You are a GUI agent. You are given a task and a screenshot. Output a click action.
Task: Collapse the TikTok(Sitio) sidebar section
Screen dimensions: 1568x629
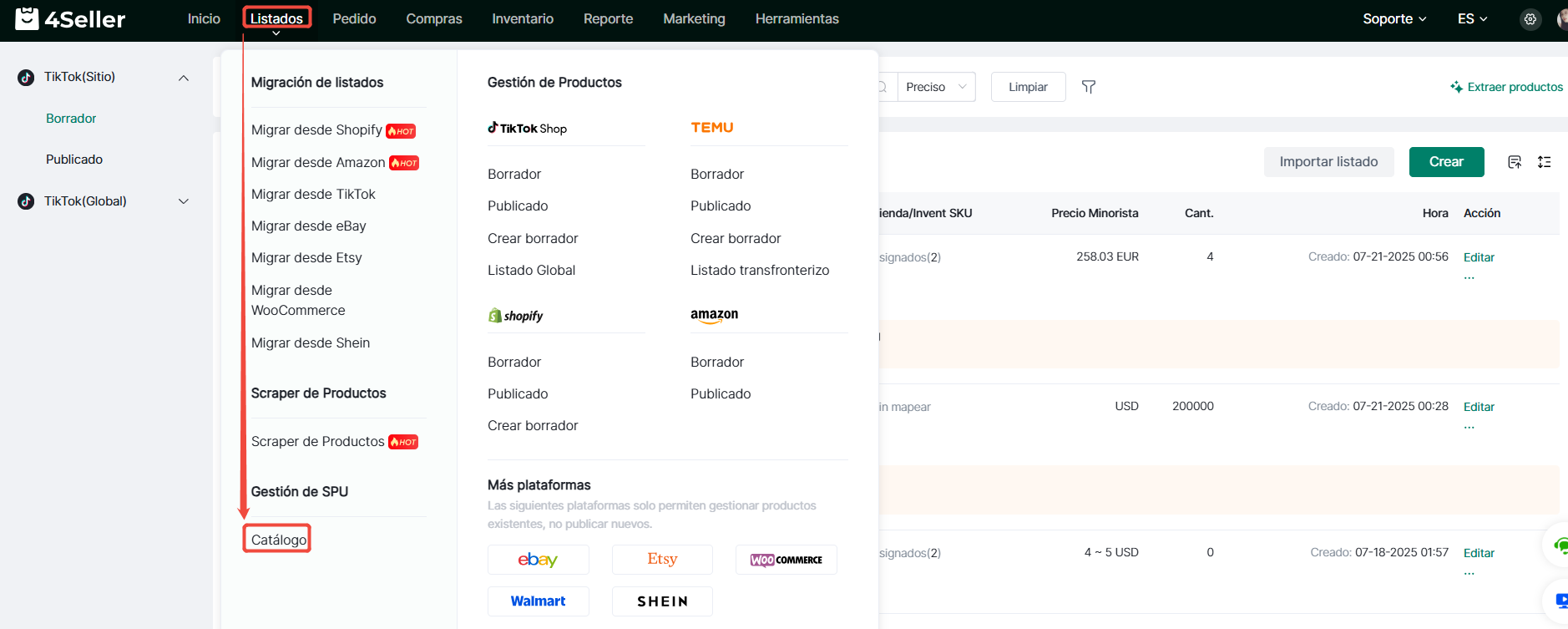point(184,78)
